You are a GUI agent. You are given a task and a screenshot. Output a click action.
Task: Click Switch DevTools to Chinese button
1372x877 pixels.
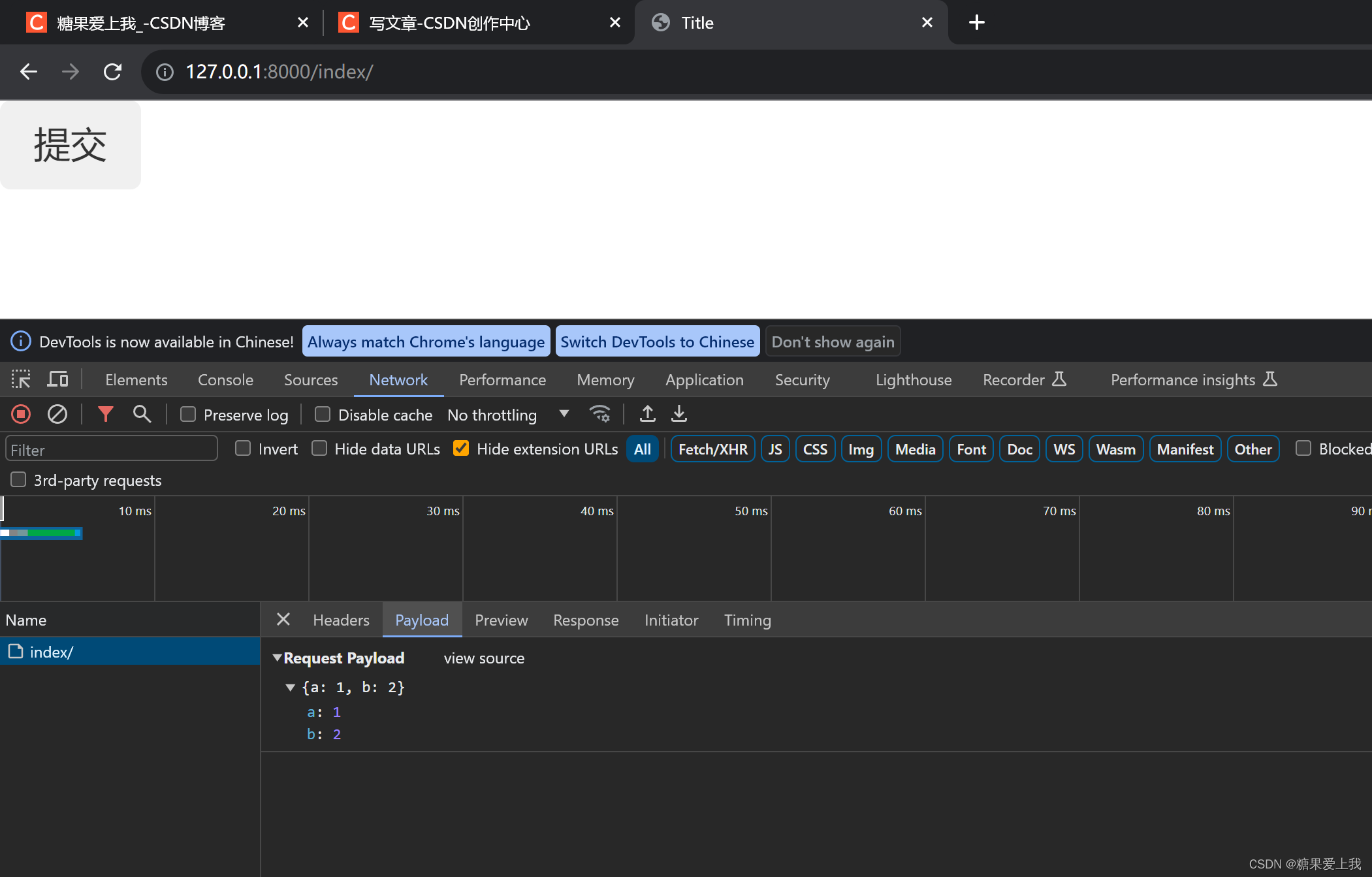pos(657,342)
